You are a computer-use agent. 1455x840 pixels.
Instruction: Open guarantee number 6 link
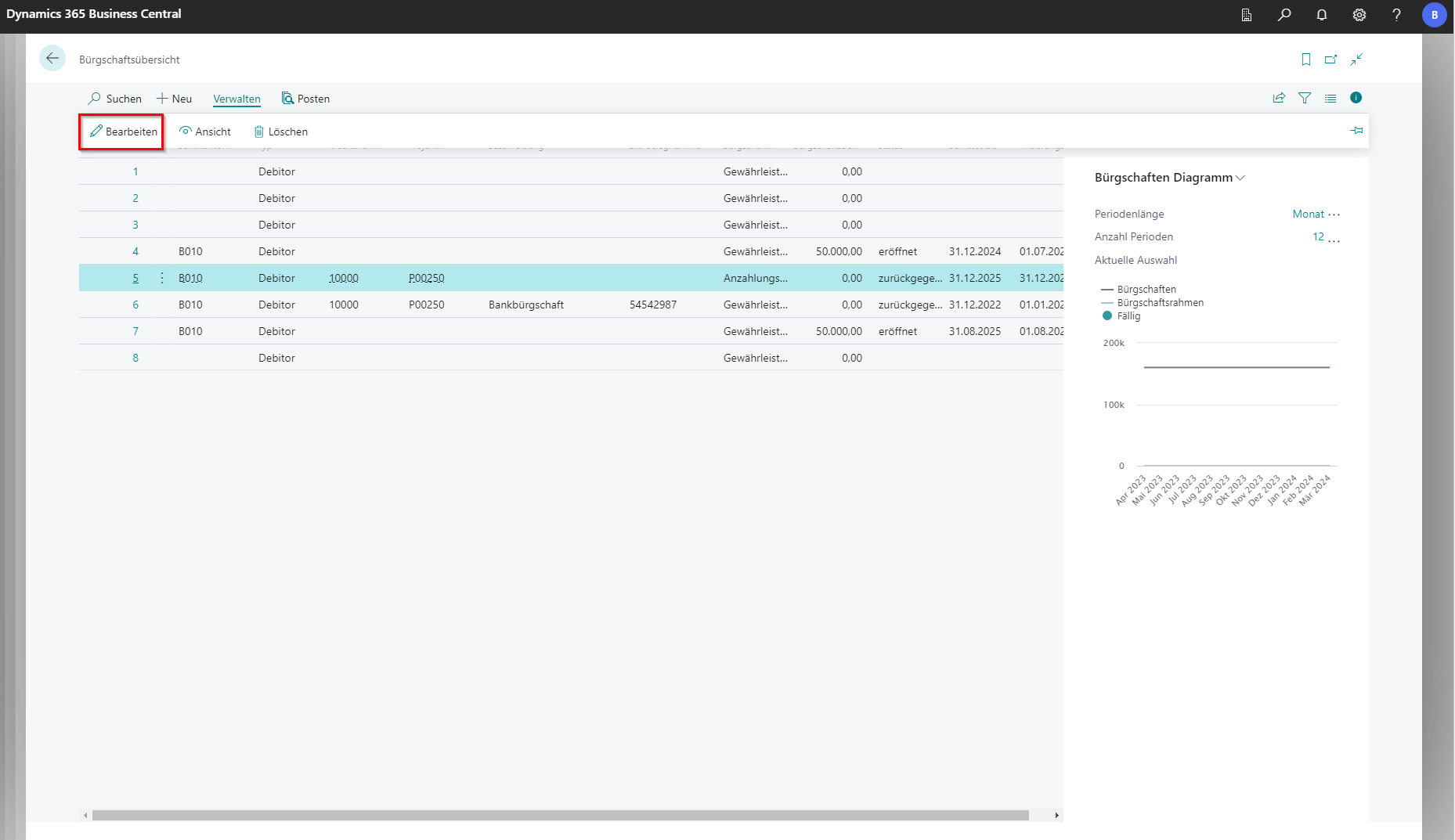135,305
